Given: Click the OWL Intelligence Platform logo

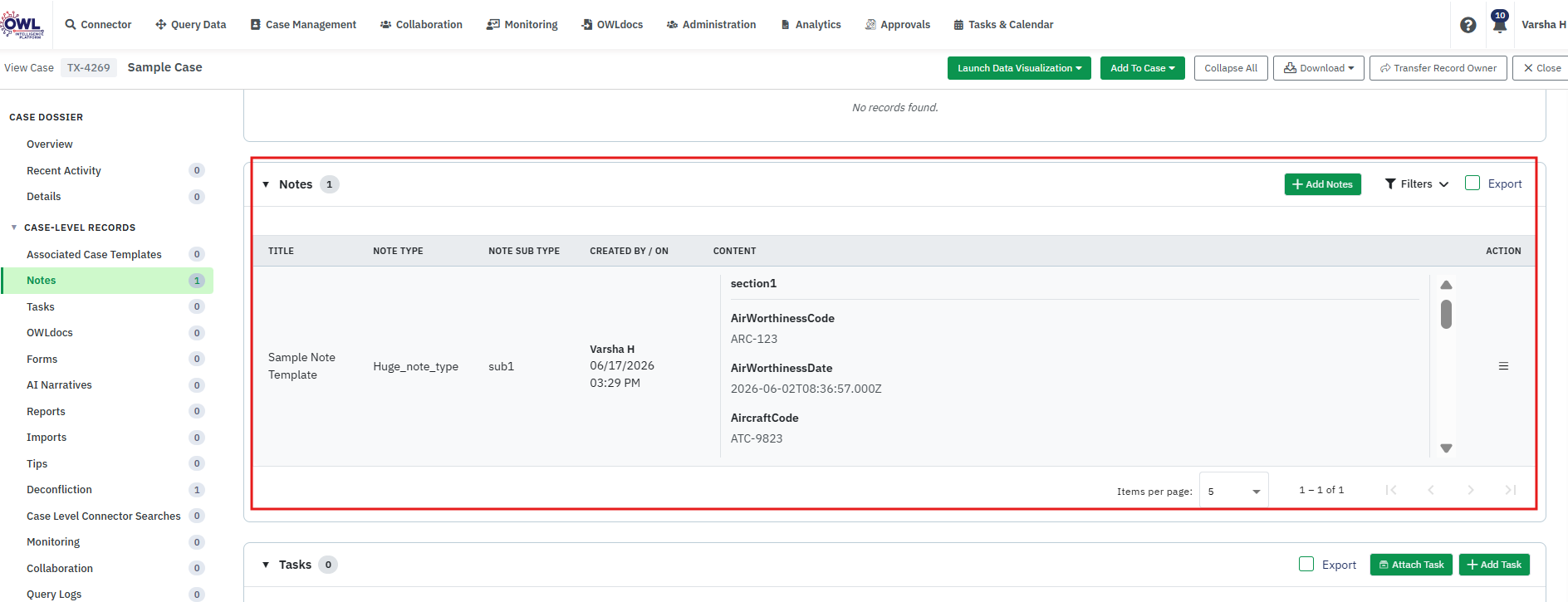Looking at the screenshot, I should pyautogui.click(x=22, y=24).
